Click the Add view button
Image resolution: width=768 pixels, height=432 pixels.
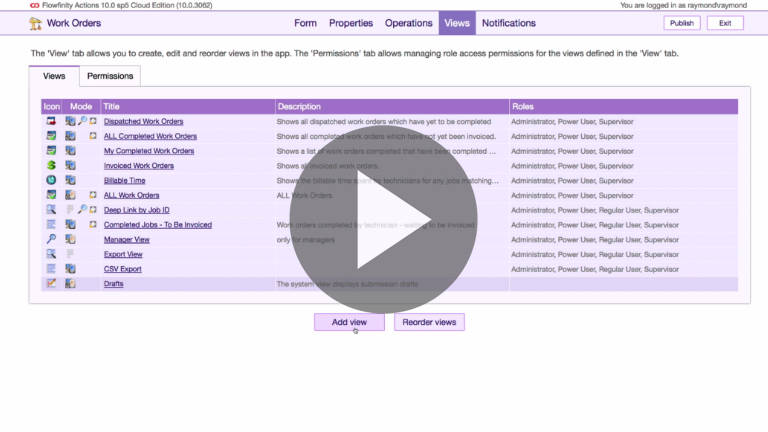coord(349,322)
